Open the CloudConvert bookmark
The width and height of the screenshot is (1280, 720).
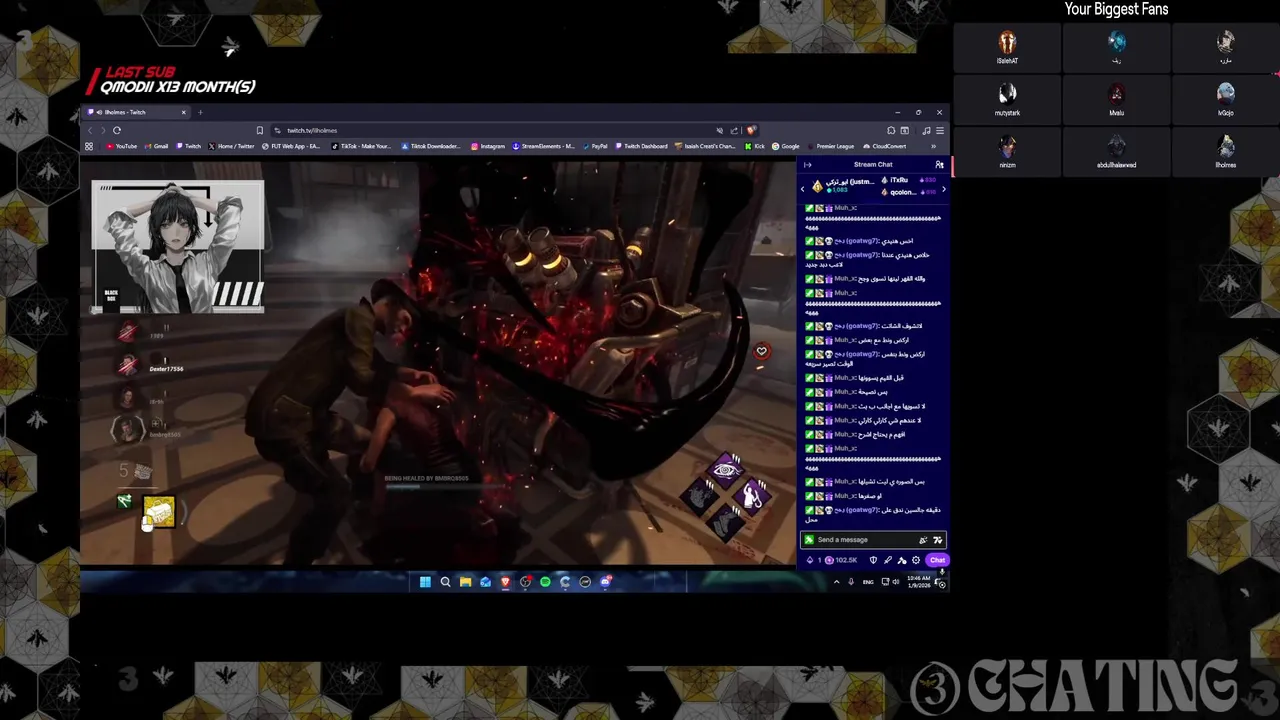(885, 146)
